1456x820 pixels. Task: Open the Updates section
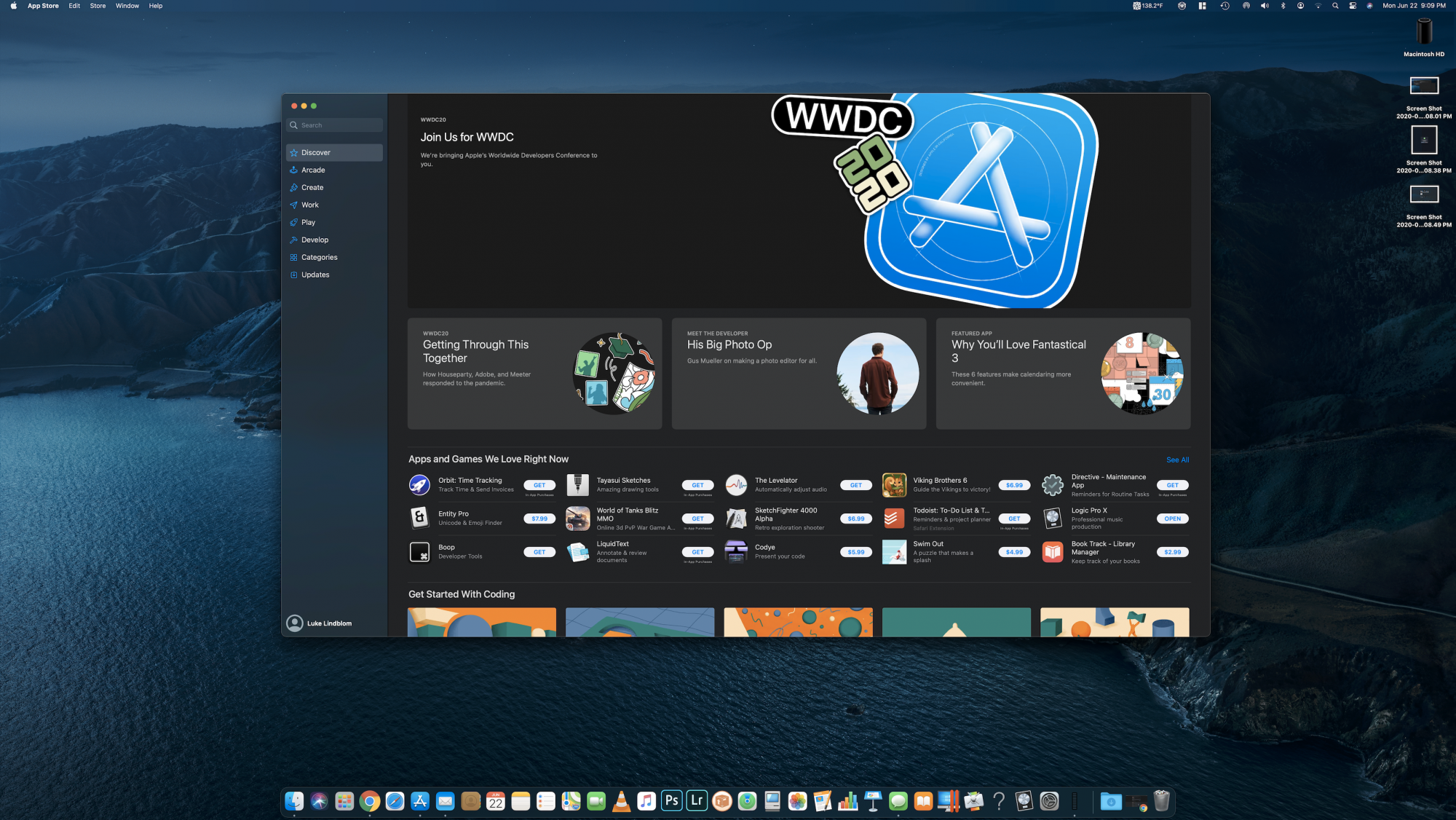coord(334,275)
